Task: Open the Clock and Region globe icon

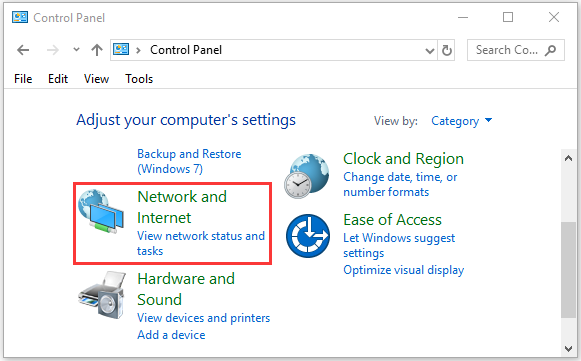Action: [x=307, y=176]
